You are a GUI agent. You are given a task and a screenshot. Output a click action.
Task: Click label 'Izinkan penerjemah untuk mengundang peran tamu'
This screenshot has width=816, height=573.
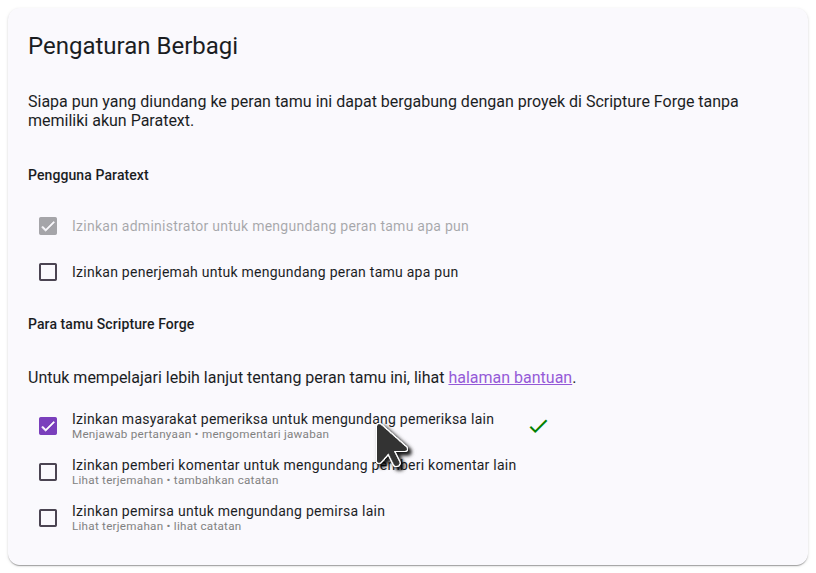(x=265, y=272)
